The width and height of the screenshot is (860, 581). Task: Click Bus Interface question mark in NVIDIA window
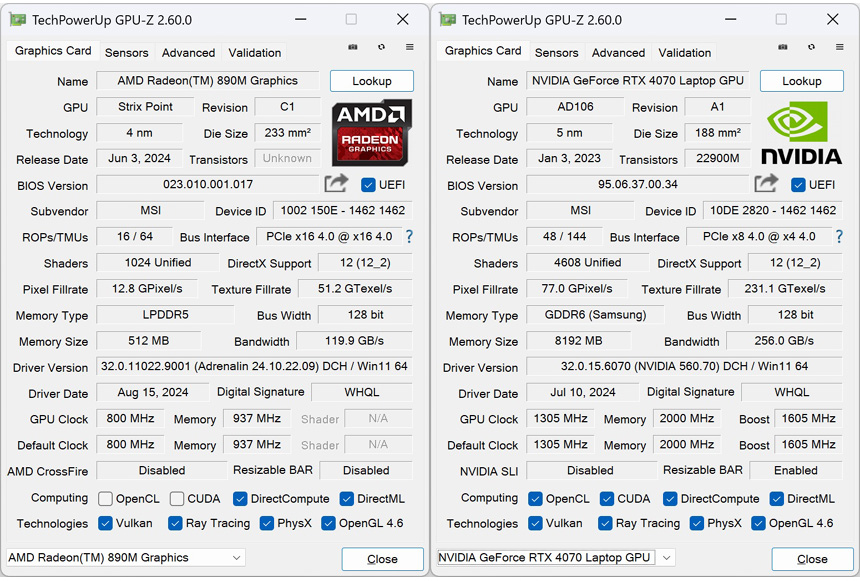point(839,236)
